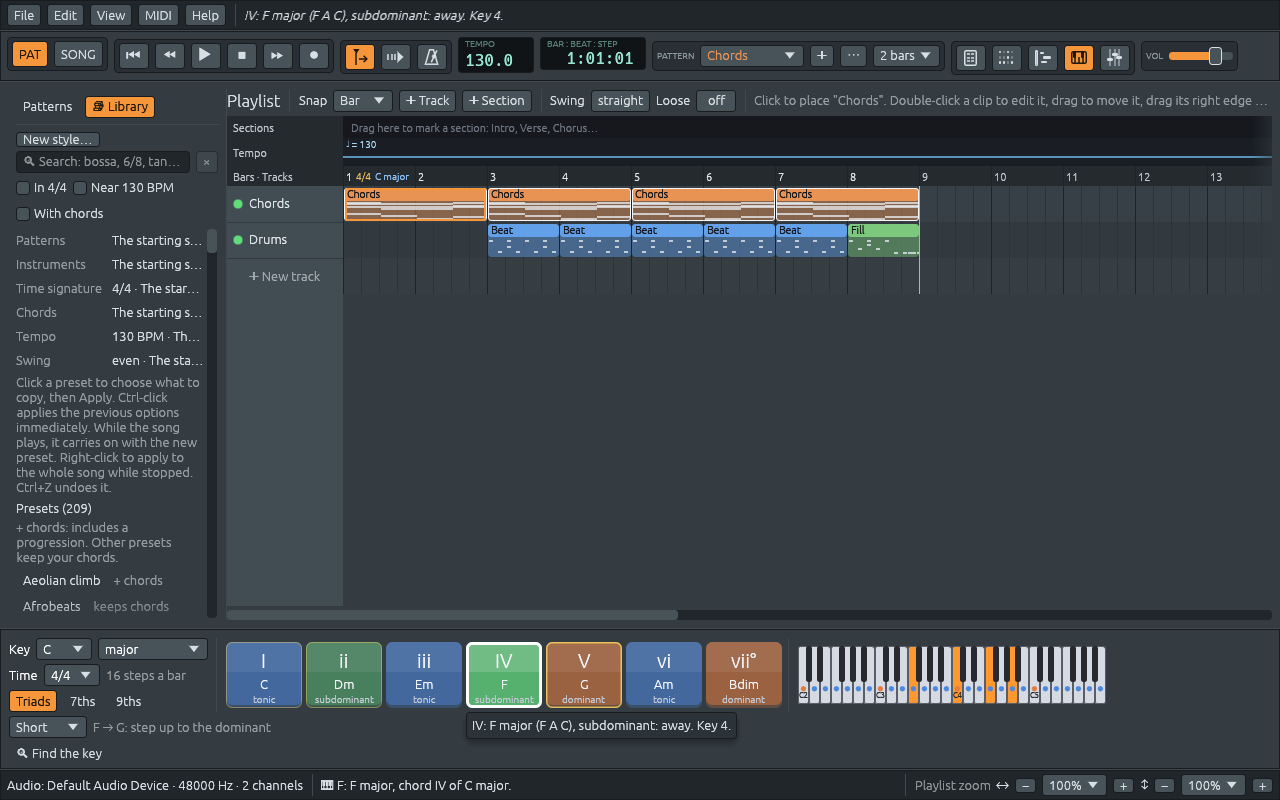Enable the In 4/4 checkbox
Screen dimensions: 1280x800
click(x=41, y=188)
